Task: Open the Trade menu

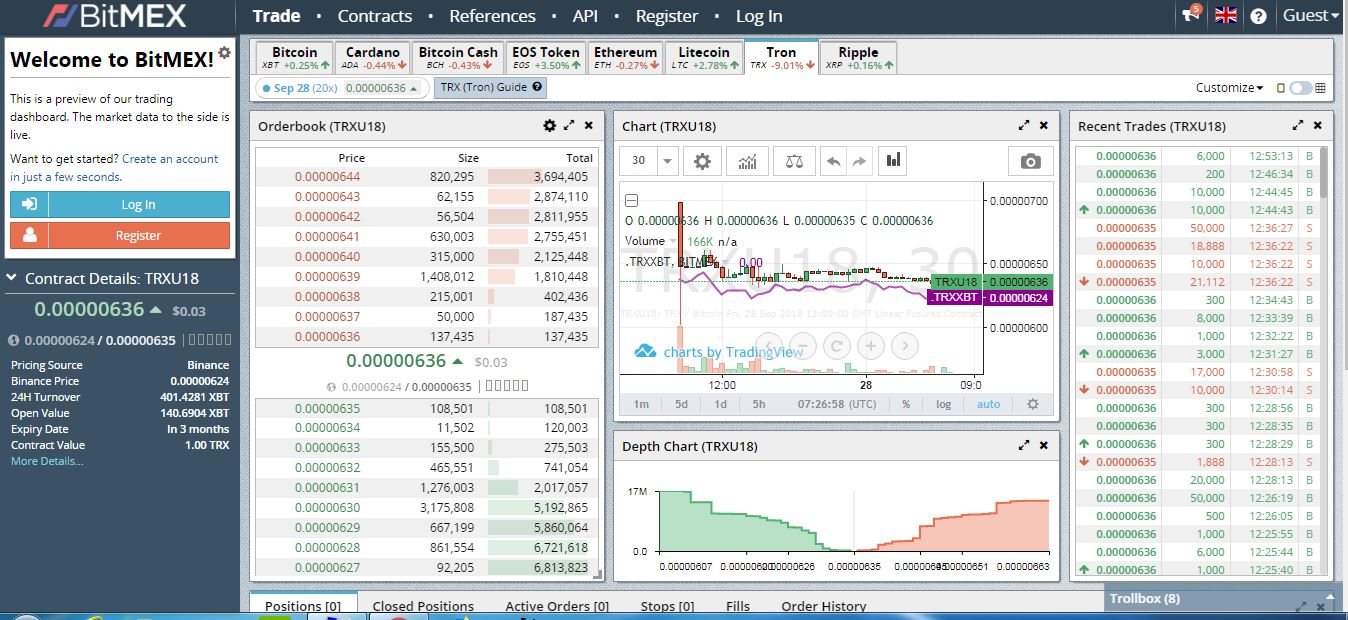Action: (x=276, y=16)
